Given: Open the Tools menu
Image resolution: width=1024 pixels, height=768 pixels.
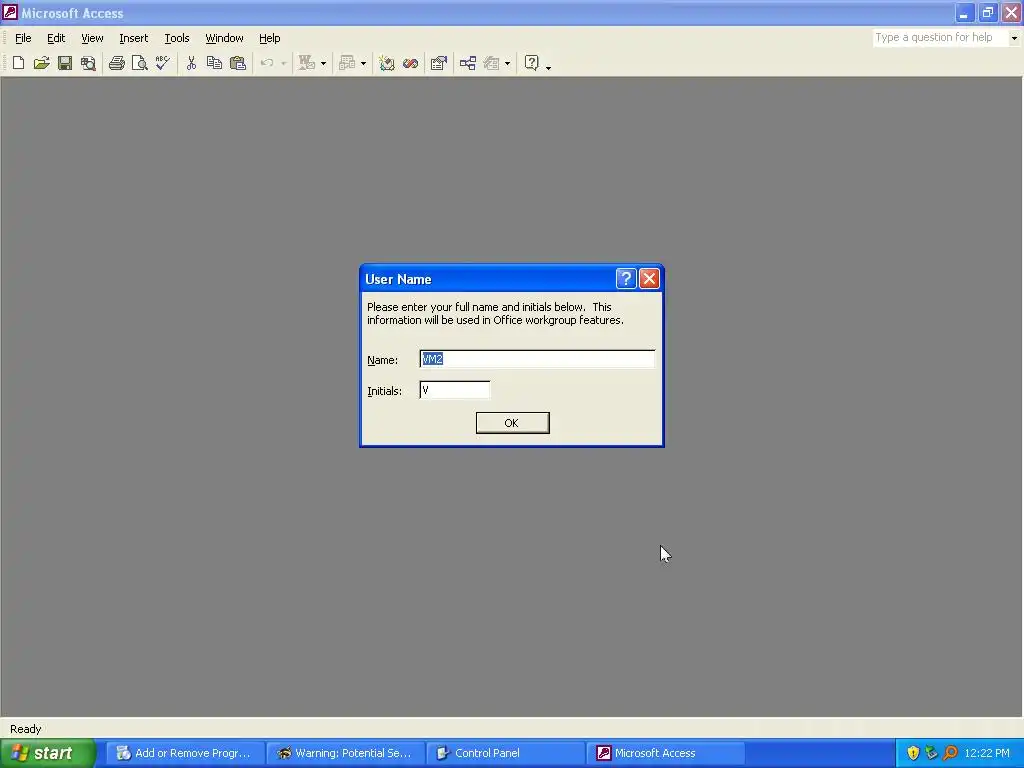Looking at the screenshot, I should click(176, 38).
